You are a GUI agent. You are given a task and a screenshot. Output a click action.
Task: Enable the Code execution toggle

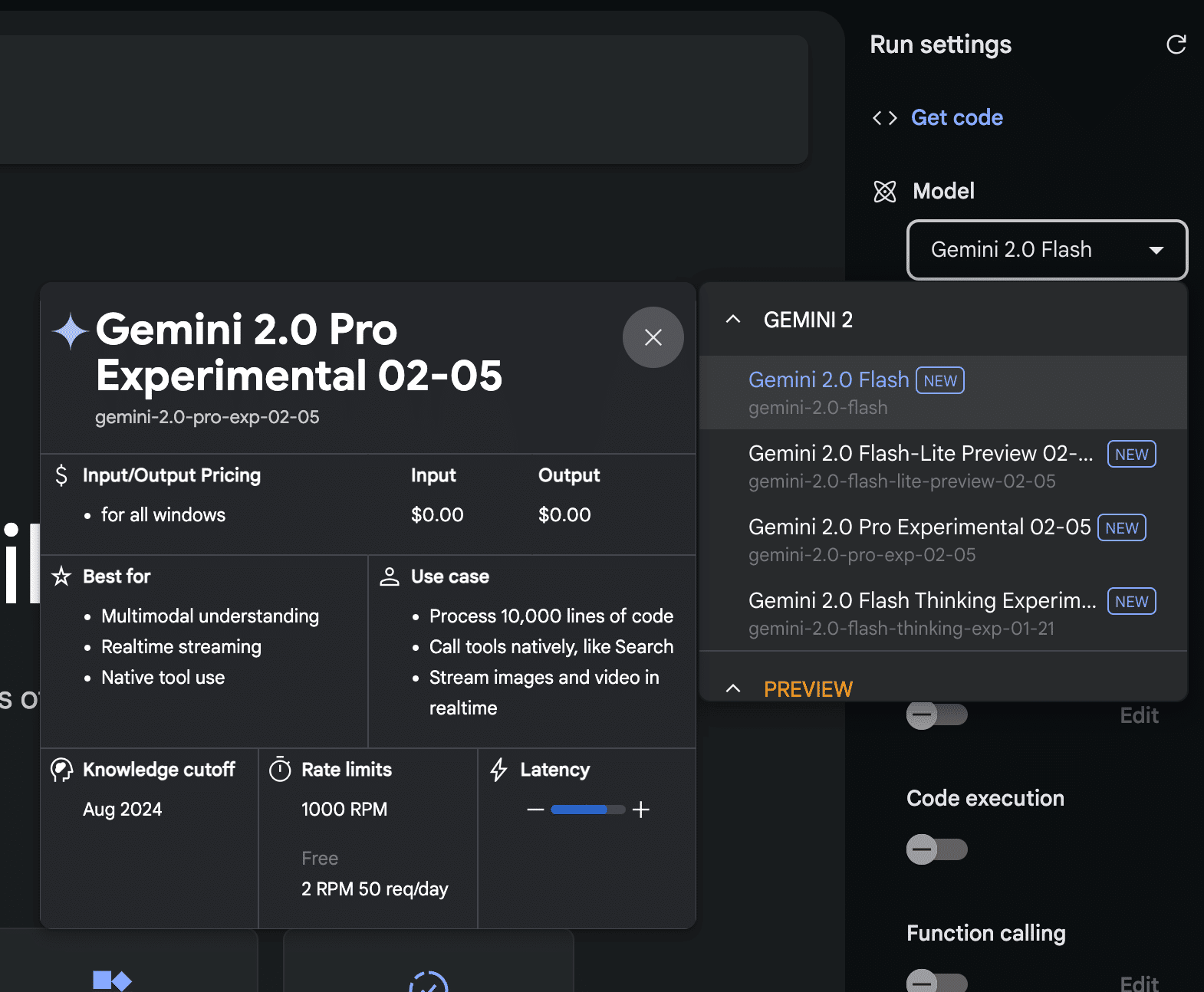(936, 849)
